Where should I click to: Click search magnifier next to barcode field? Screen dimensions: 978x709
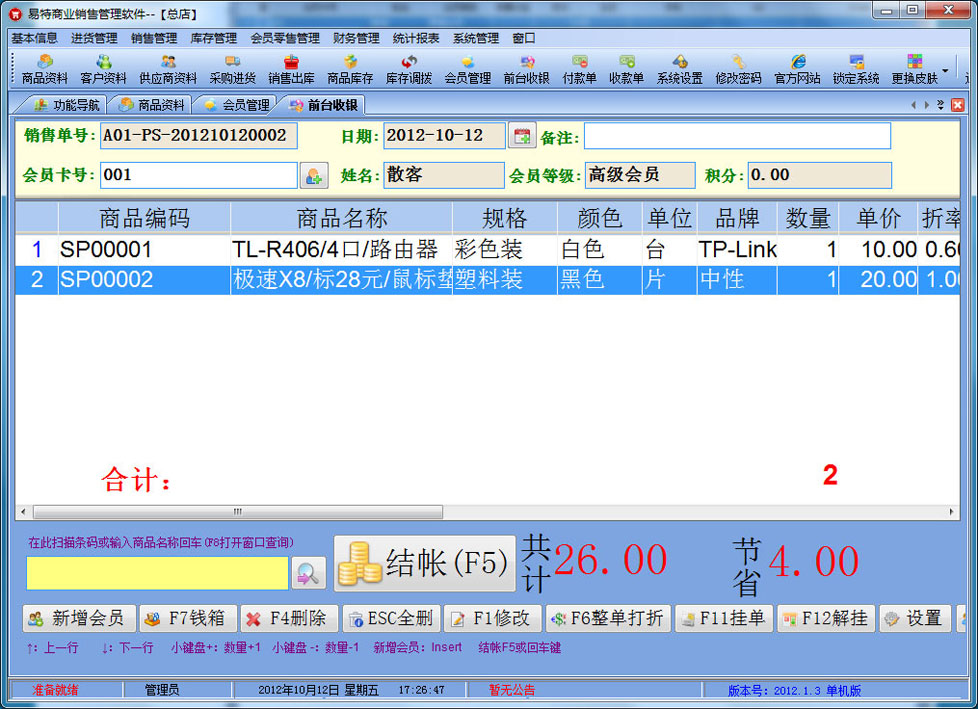pos(309,573)
